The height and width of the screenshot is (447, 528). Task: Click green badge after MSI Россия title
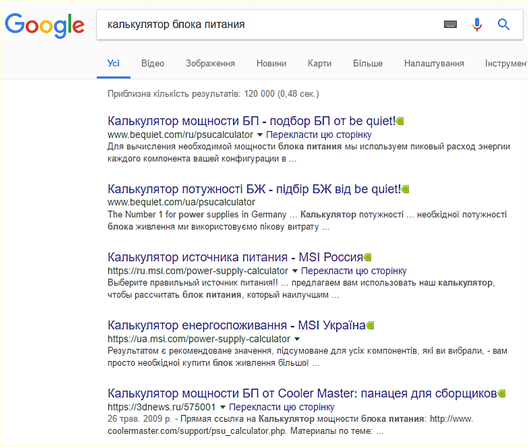tap(367, 257)
